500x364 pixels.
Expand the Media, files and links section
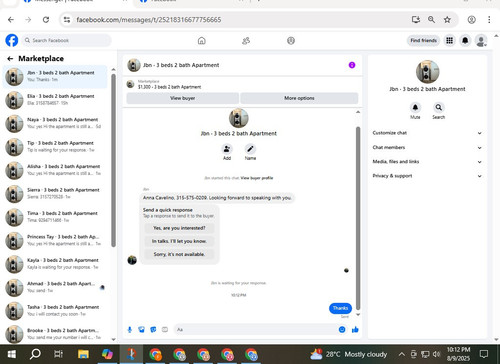click(x=427, y=162)
